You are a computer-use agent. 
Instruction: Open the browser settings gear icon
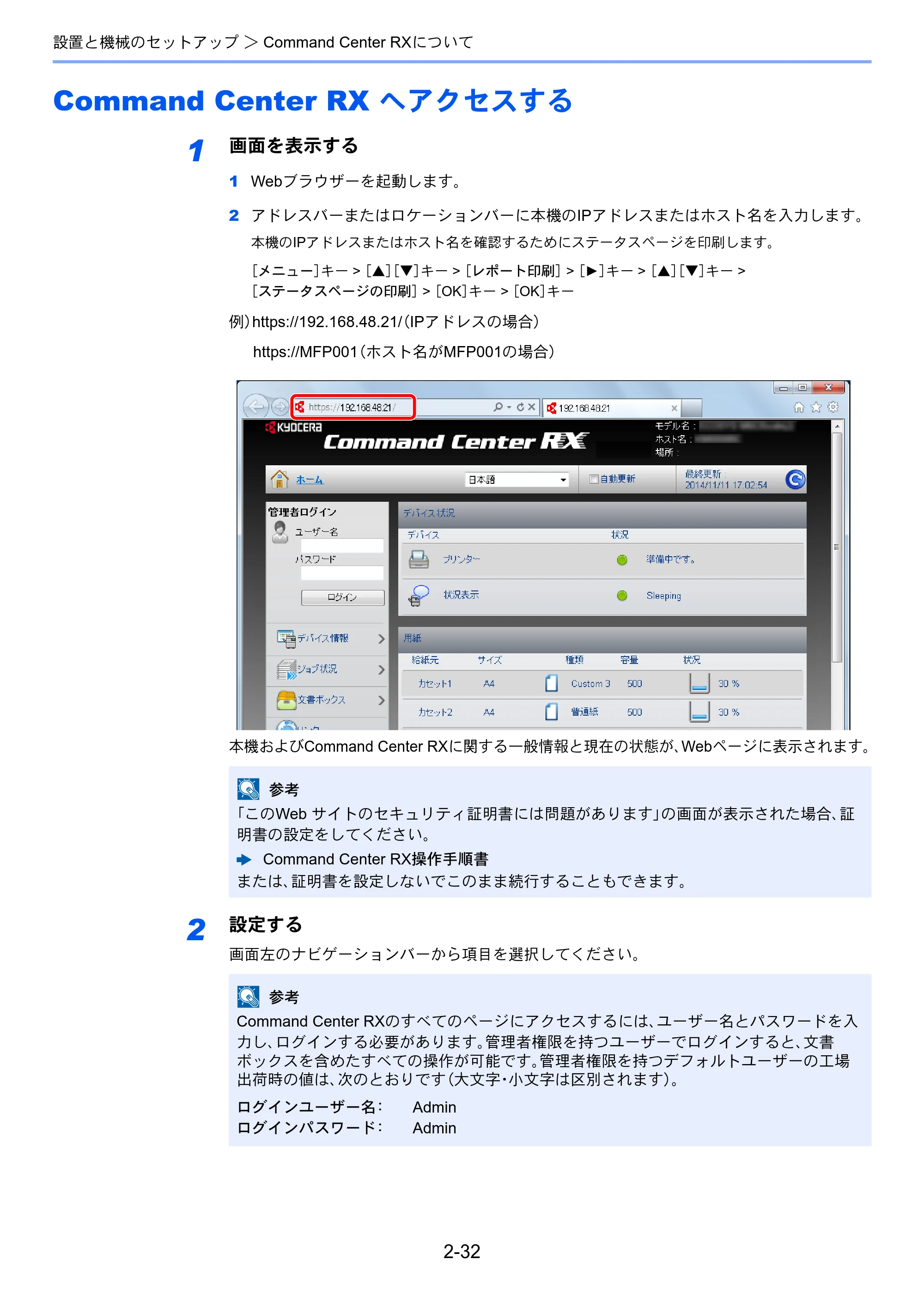tap(833, 408)
